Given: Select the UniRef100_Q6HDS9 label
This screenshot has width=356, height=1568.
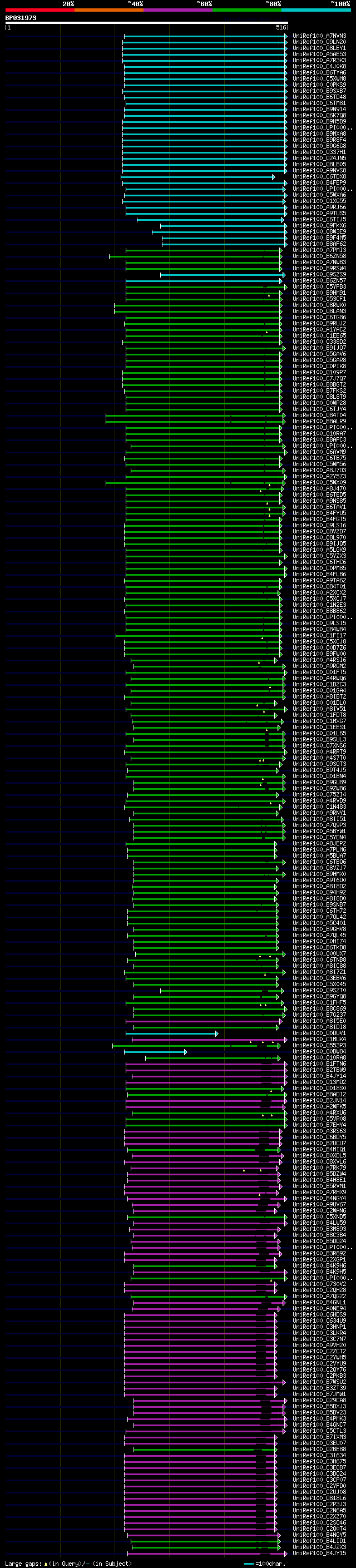Looking at the screenshot, I should coord(319,1315).
